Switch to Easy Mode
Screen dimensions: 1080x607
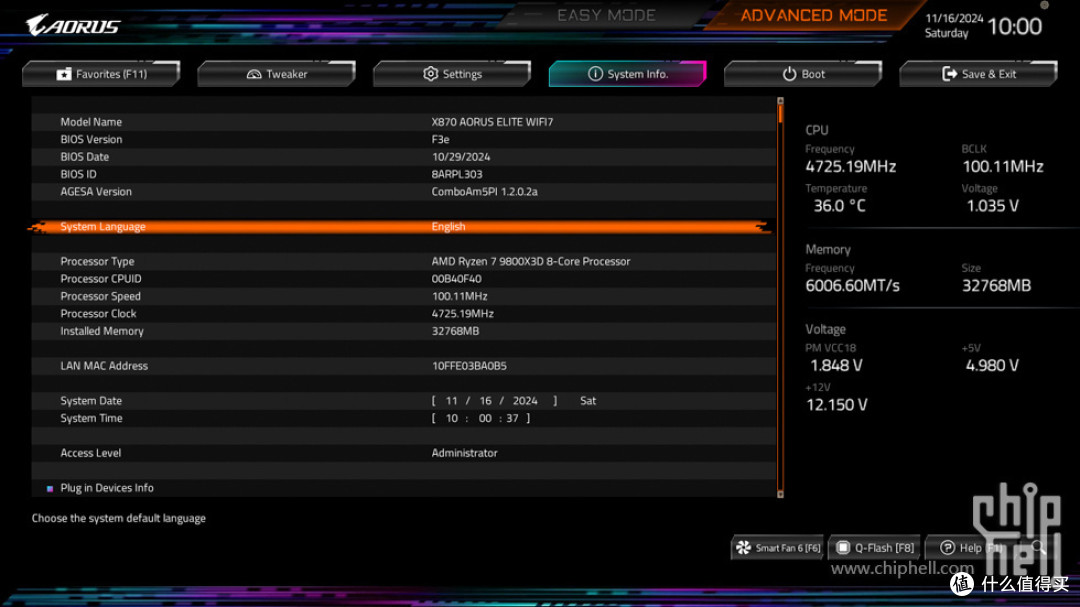click(606, 15)
